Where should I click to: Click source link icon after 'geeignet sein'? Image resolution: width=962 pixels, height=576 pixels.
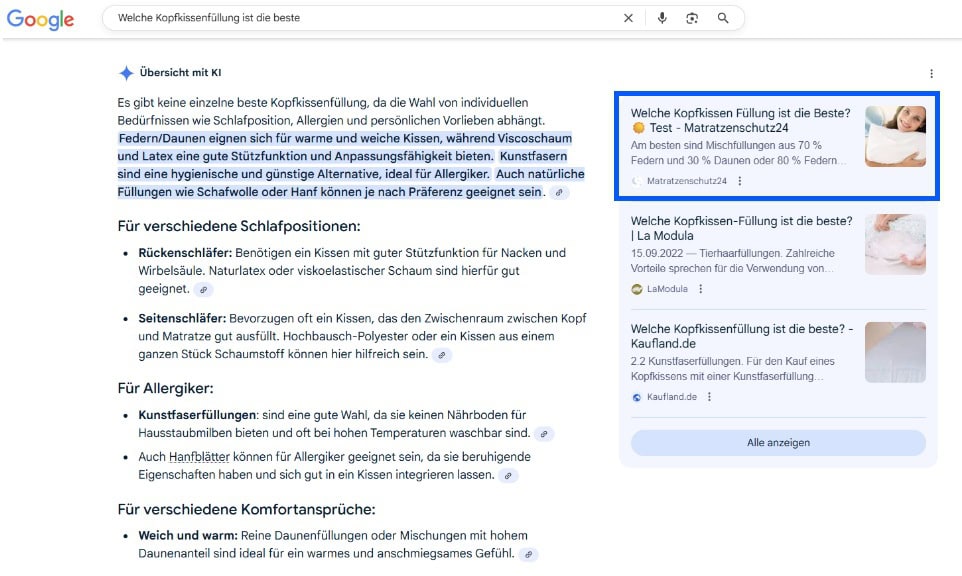point(559,193)
